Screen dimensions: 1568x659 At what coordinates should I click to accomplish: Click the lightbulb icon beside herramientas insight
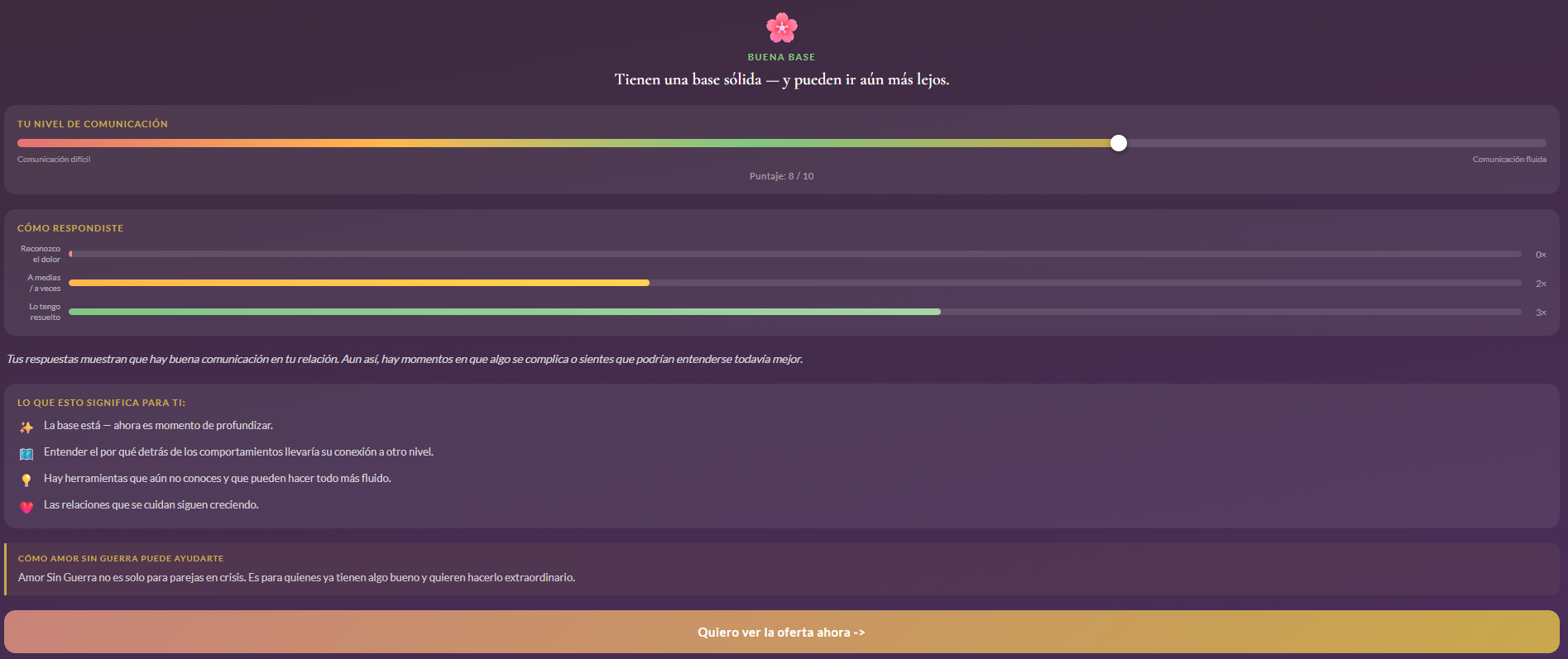(26, 478)
